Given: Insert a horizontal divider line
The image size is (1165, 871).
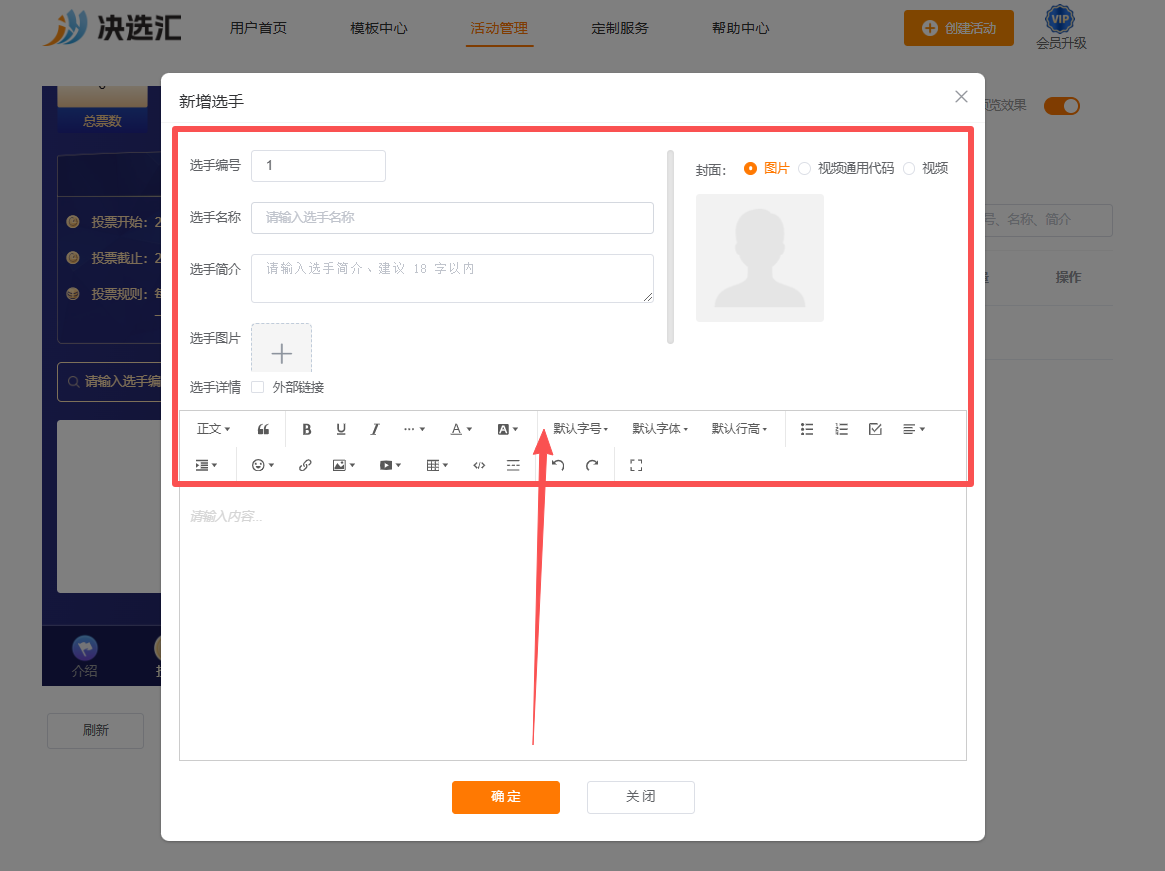Looking at the screenshot, I should click(x=513, y=465).
